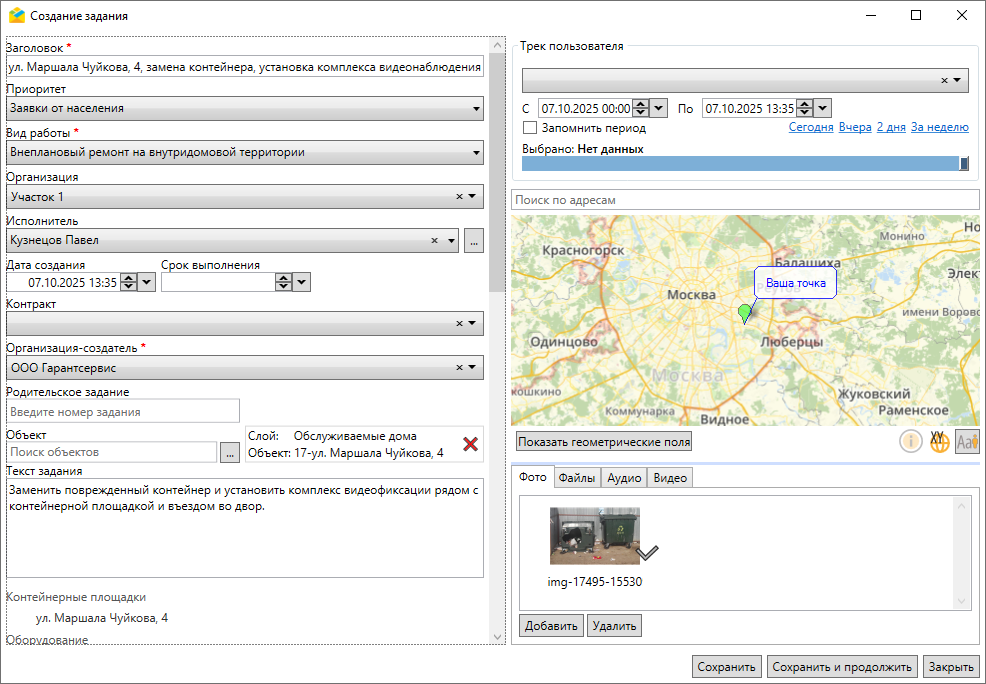
Task: Toggle the map labels icon
Action: coord(967,441)
